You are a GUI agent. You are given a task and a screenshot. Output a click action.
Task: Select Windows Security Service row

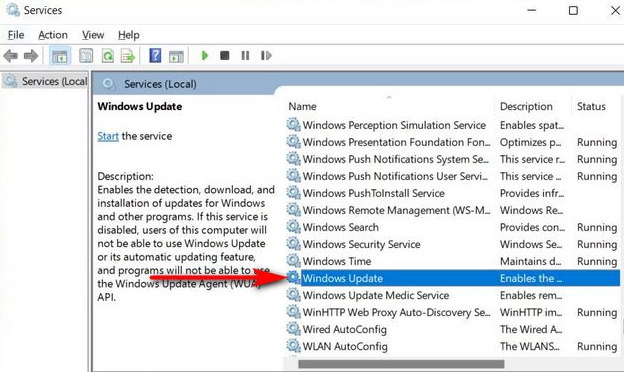tap(453, 244)
